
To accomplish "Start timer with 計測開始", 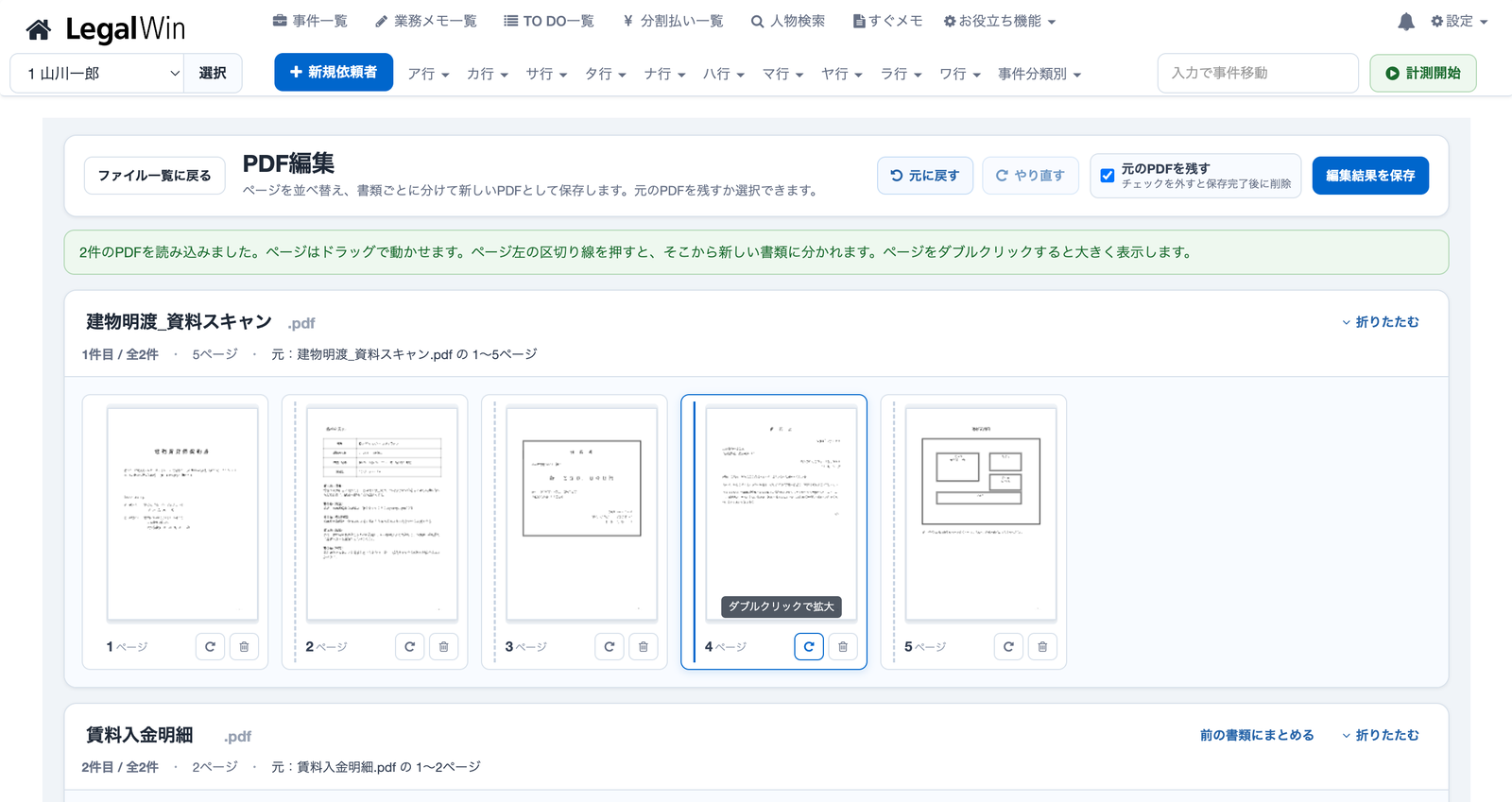I will (x=1423, y=73).
